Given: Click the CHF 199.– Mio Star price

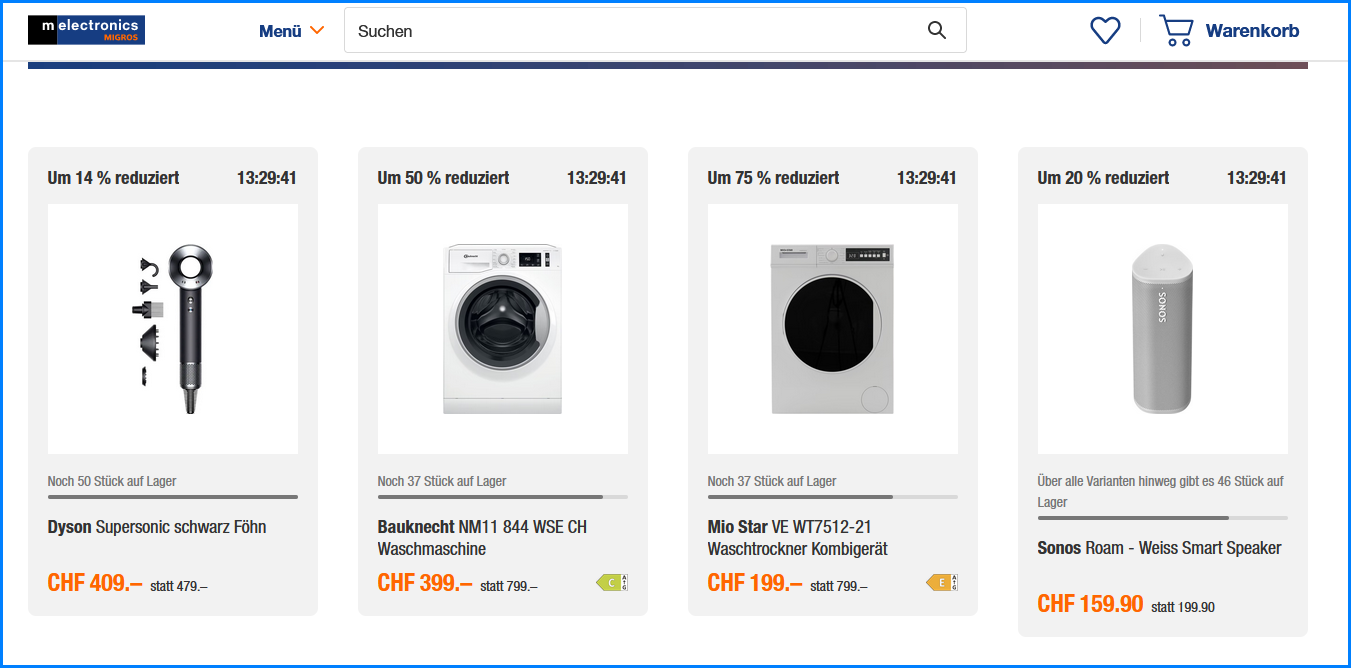Looking at the screenshot, I should (x=755, y=583).
